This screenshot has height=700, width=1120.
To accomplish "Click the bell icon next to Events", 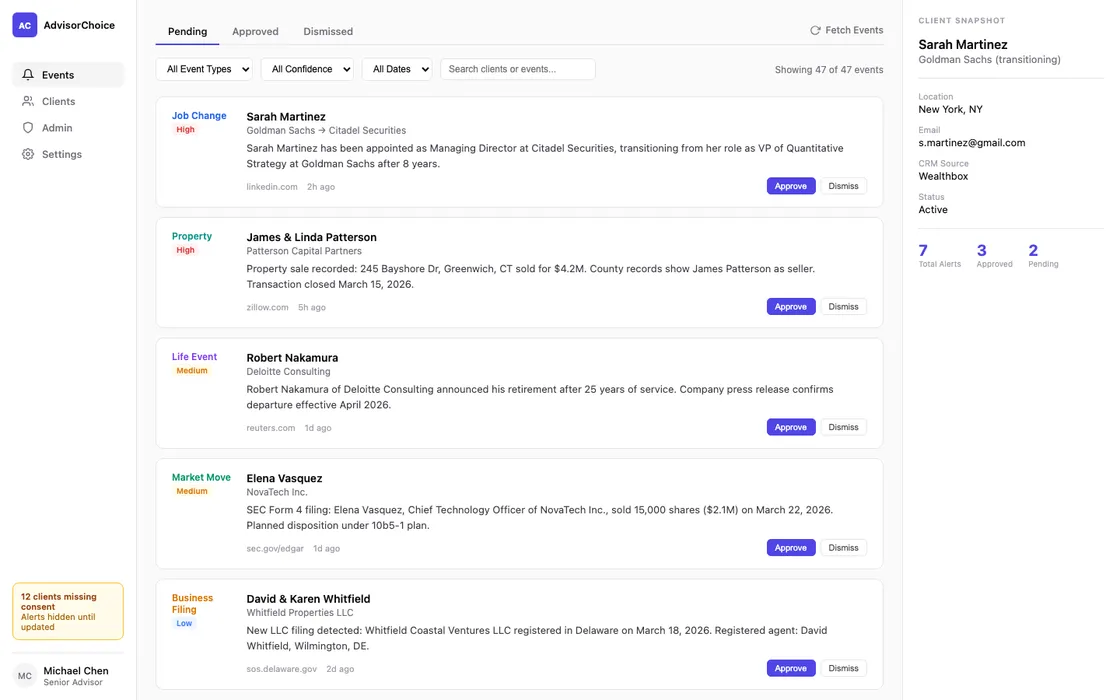I will pos(28,75).
